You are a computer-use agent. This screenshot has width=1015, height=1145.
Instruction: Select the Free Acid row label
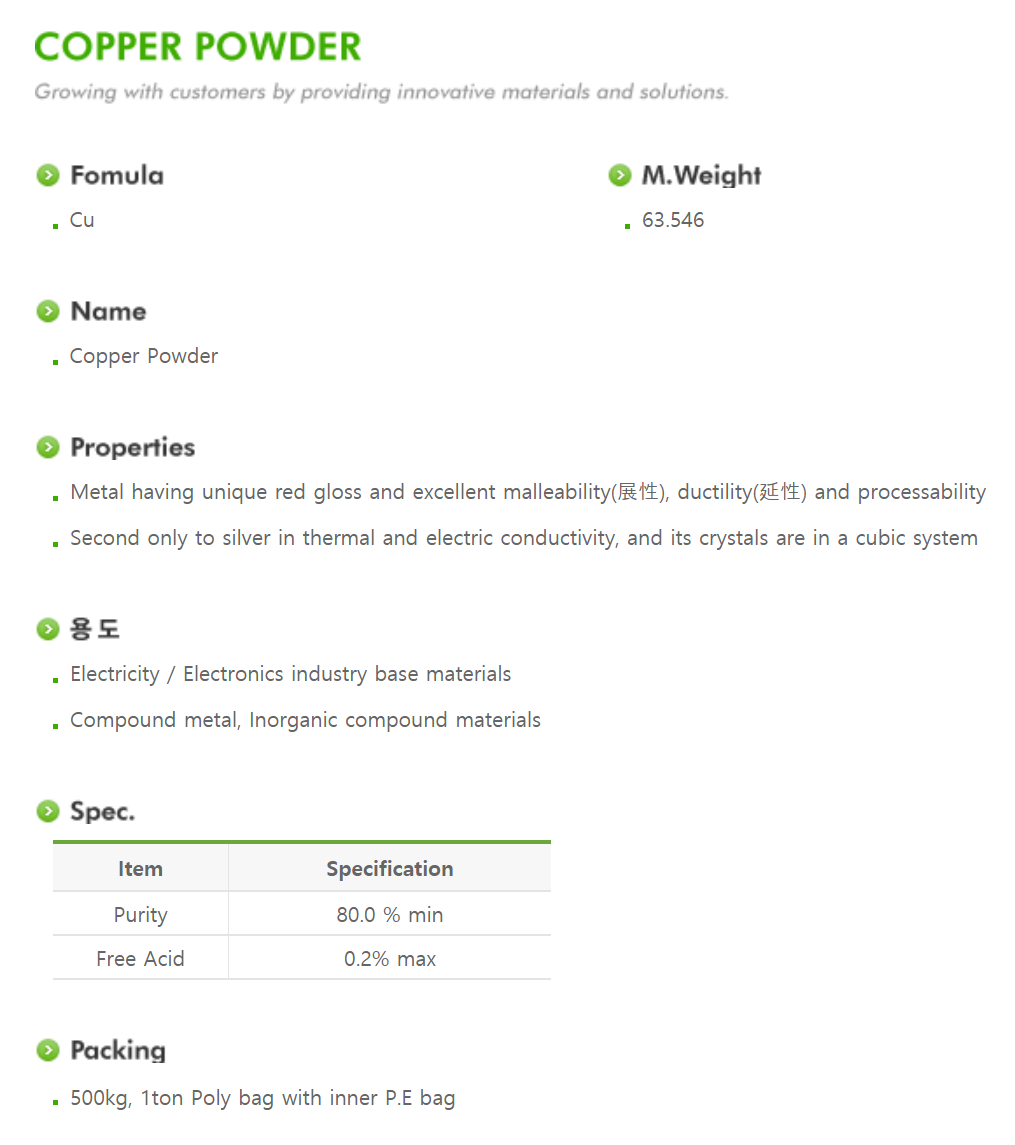[140, 959]
